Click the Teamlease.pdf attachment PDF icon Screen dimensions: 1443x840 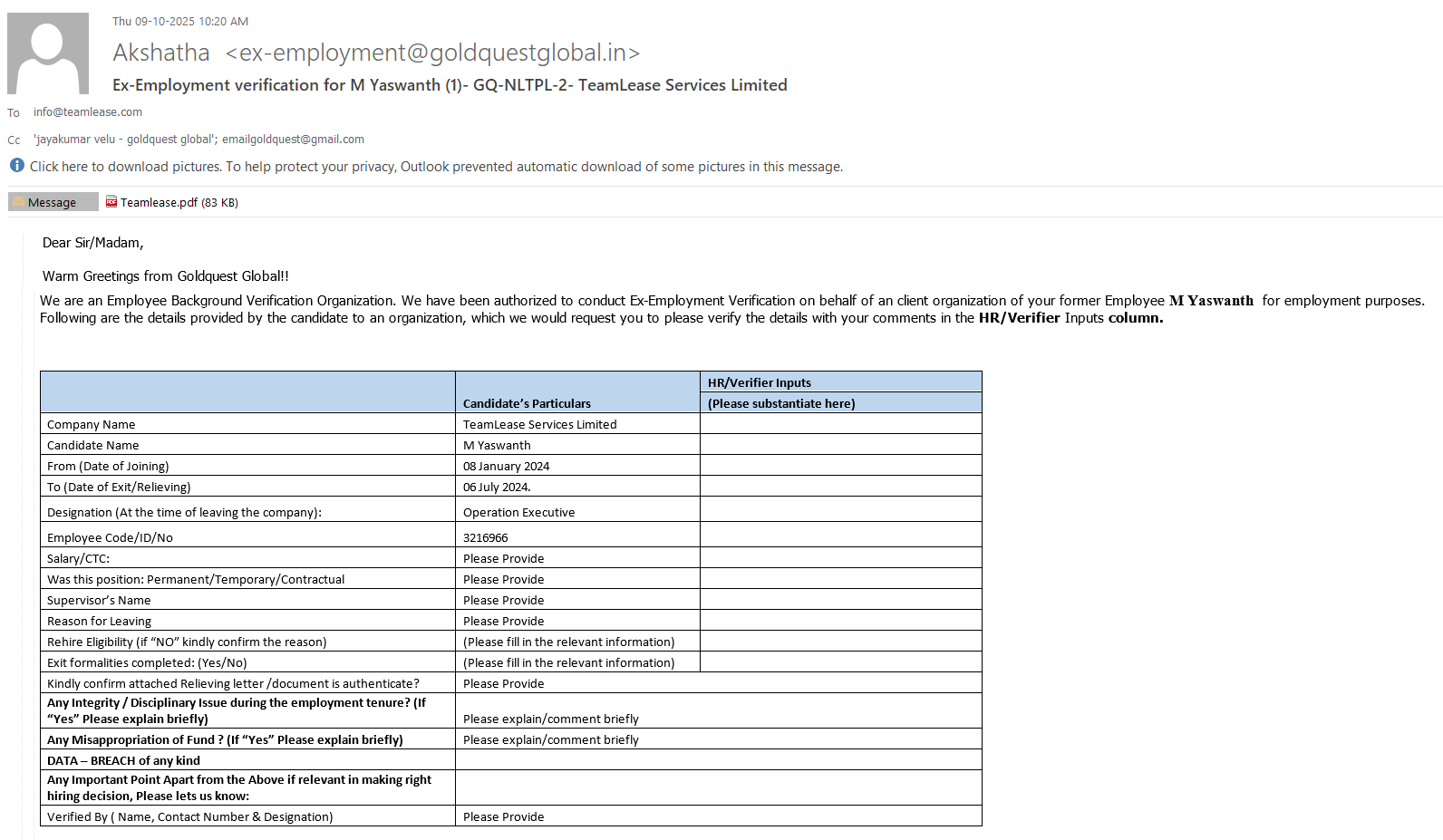111,202
